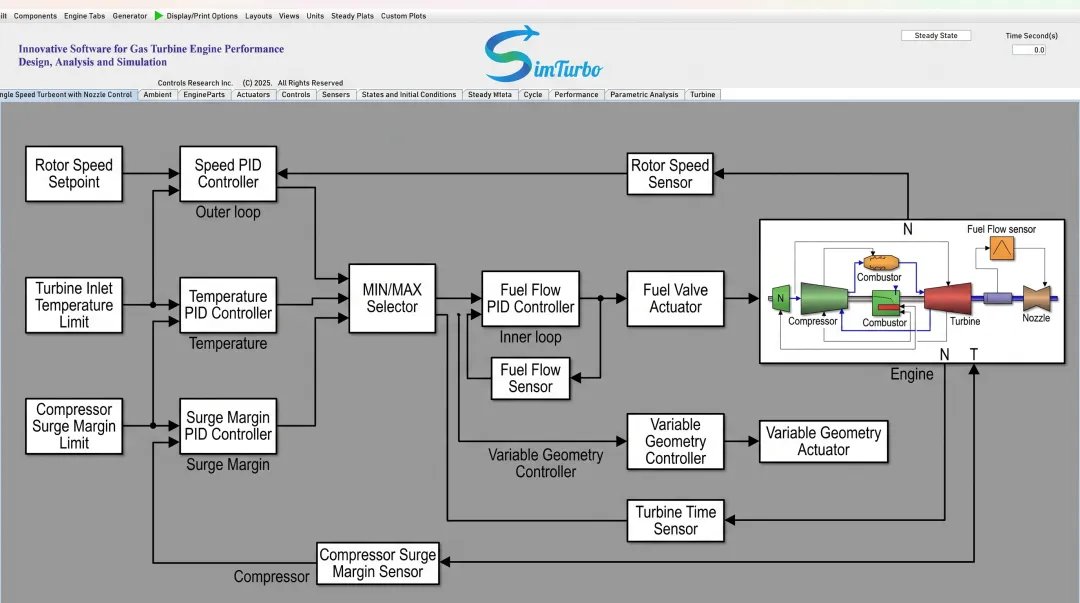Image resolution: width=1080 pixels, height=603 pixels.
Task: Click Turbine Inlet Temperature Limit block
Action: (74, 305)
